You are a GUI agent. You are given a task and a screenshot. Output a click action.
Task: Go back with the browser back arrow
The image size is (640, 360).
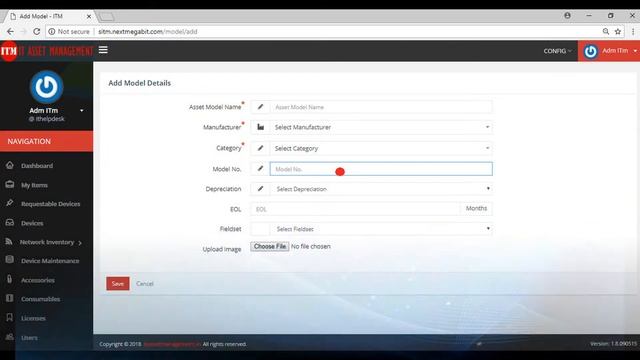(x=11, y=31)
